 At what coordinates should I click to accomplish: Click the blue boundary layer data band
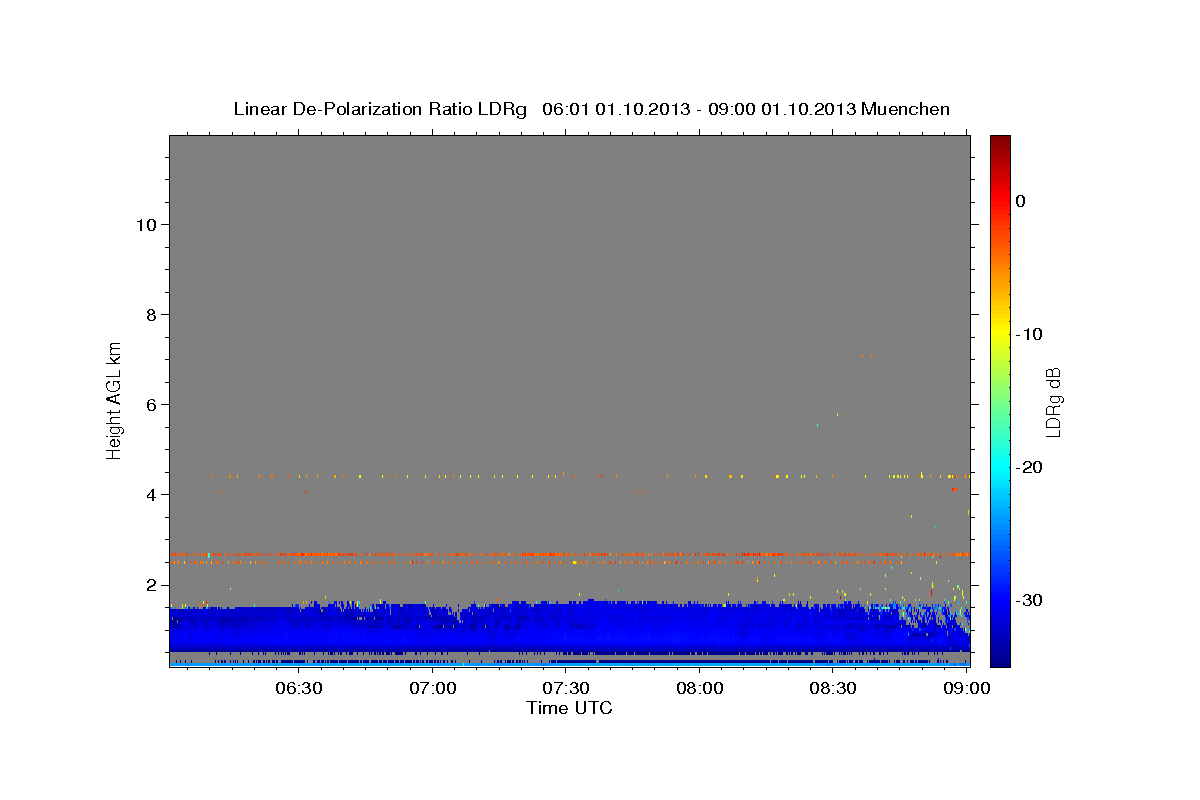click(569, 627)
